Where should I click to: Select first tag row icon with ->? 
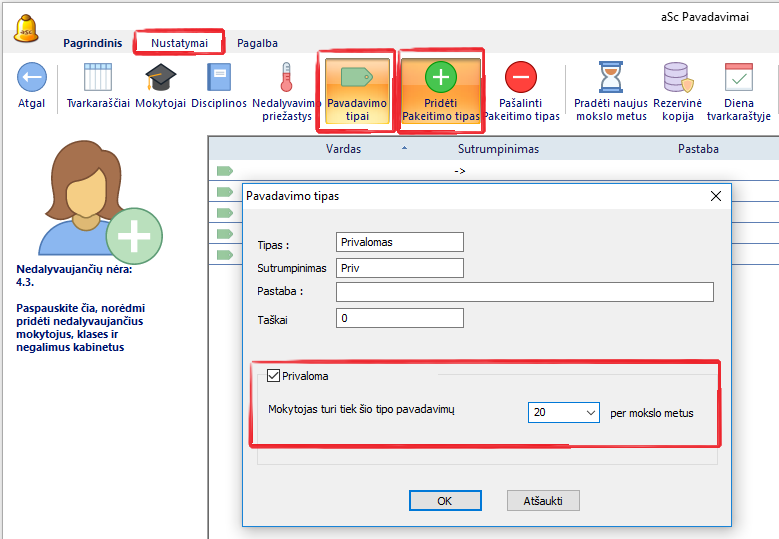tap(225, 171)
